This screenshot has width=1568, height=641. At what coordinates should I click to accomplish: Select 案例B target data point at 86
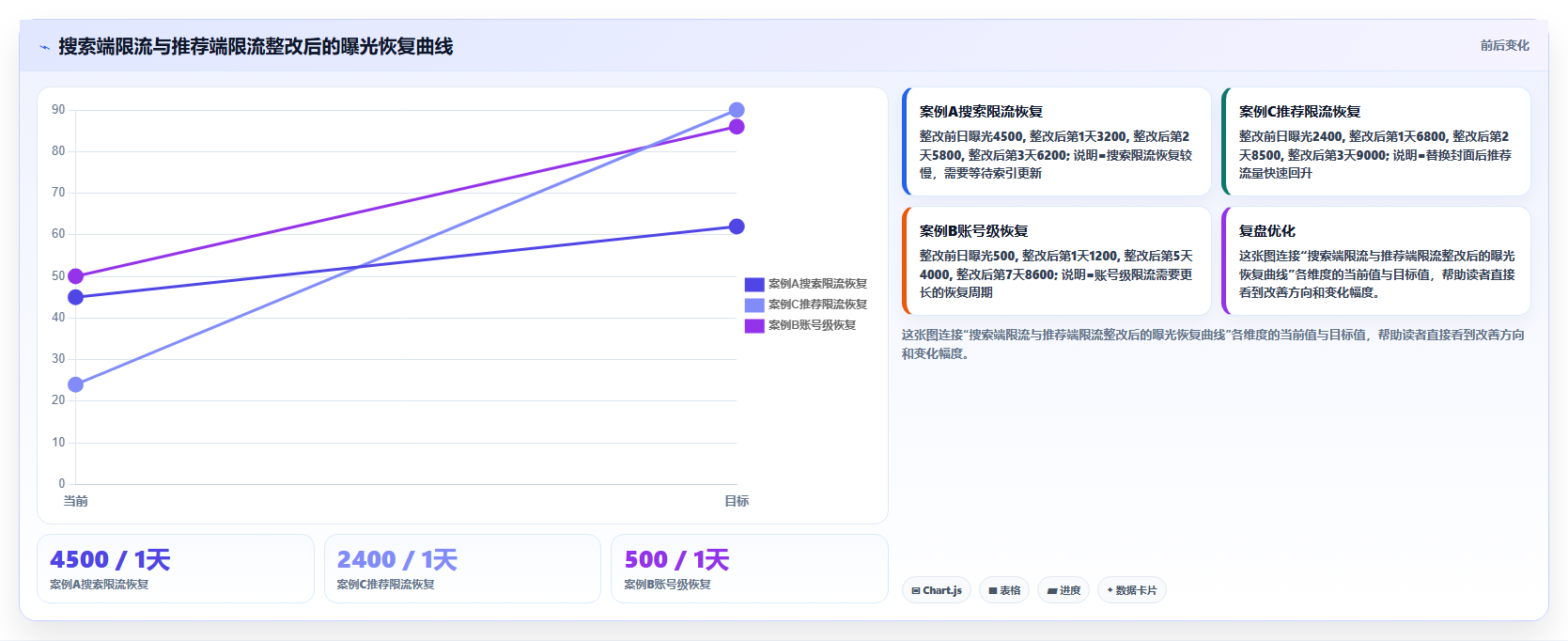point(737,127)
